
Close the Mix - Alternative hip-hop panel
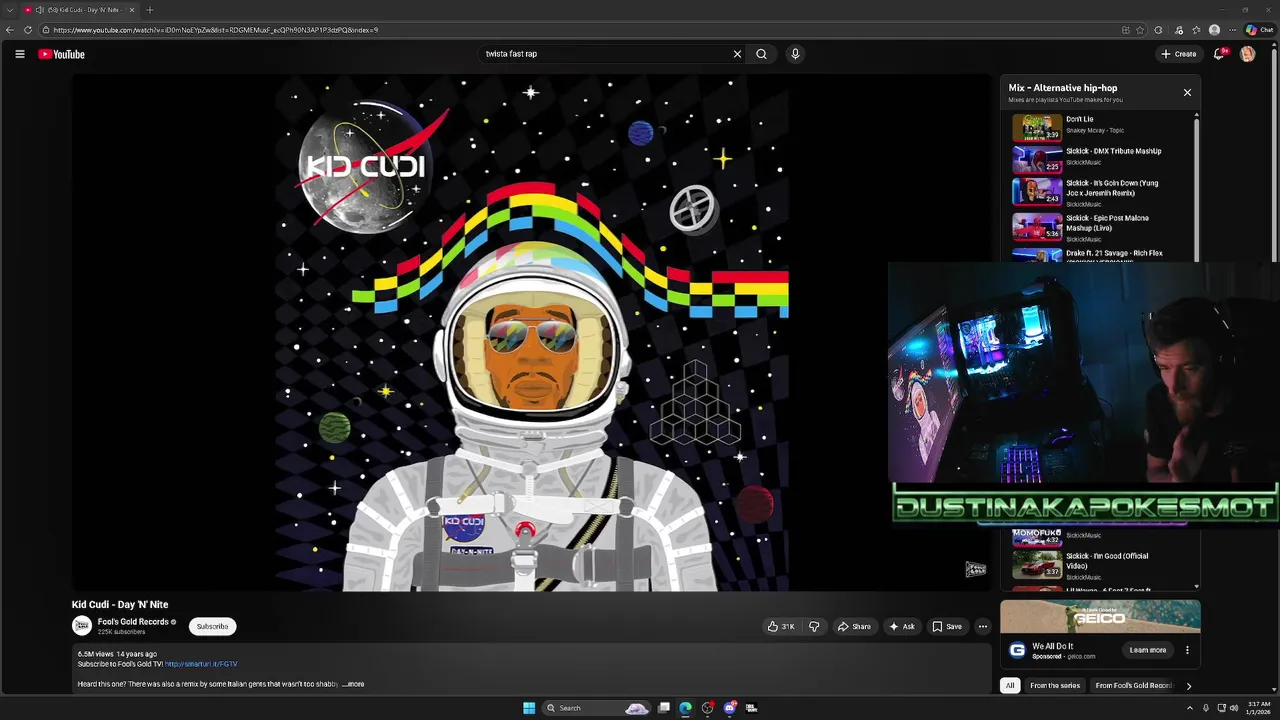(x=1187, y=92)
